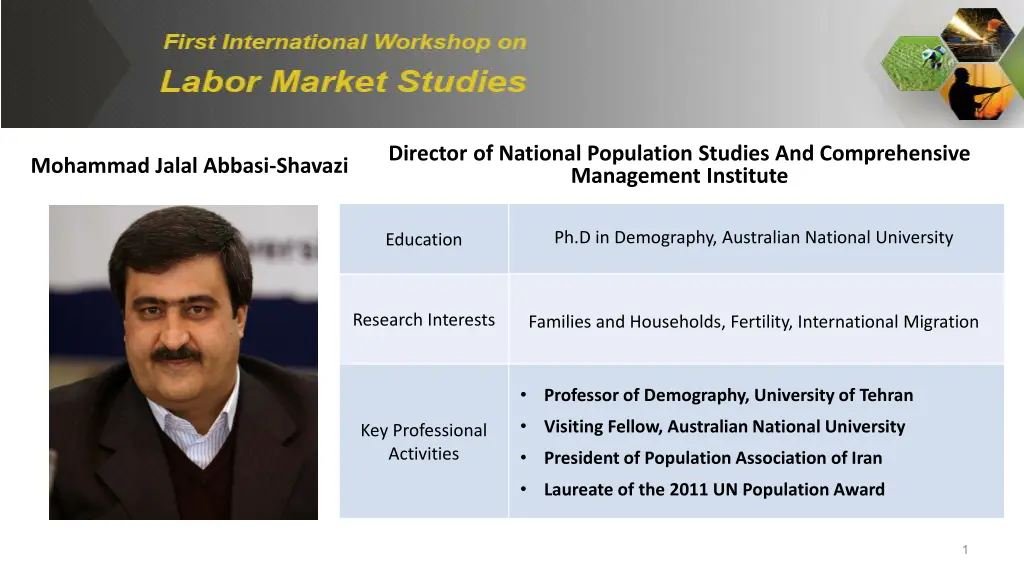The height and width of the screenshot is (576, 1024).
Task: Click the Families and Households research interests text
Action: (x=753, y=322)
